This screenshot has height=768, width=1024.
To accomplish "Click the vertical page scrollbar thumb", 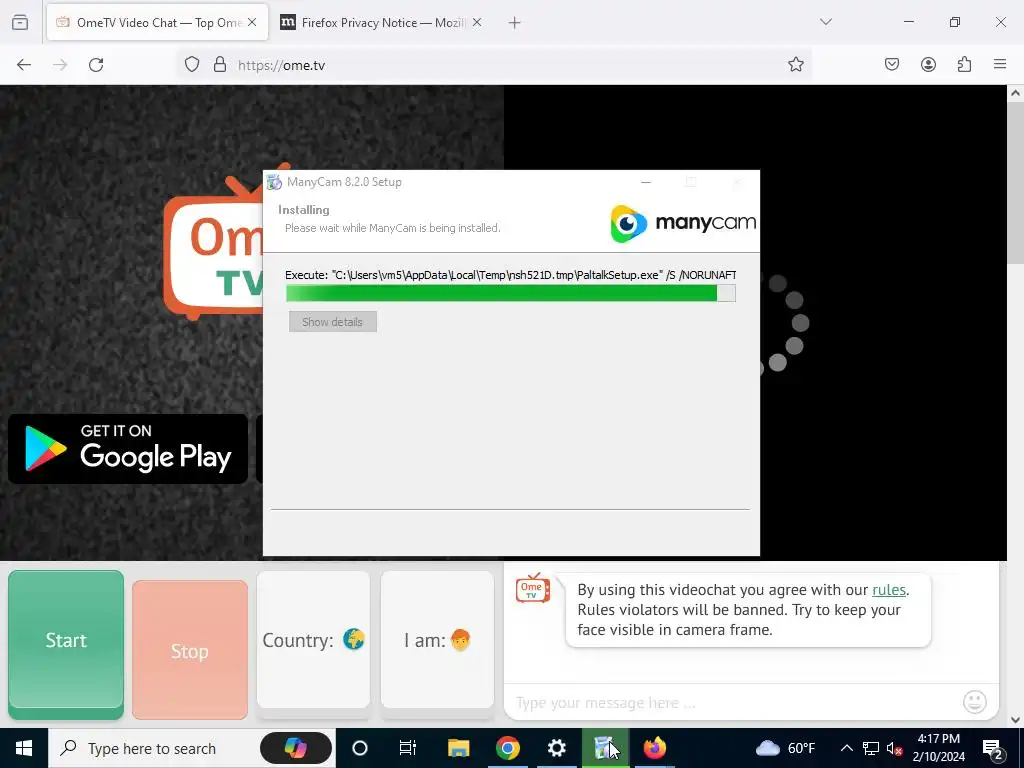I will click(1015, 183).
